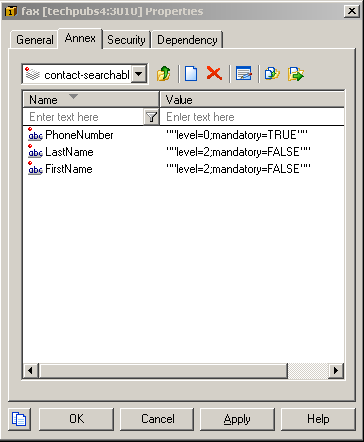Click the Name column sort arrow

coord(73,97)
